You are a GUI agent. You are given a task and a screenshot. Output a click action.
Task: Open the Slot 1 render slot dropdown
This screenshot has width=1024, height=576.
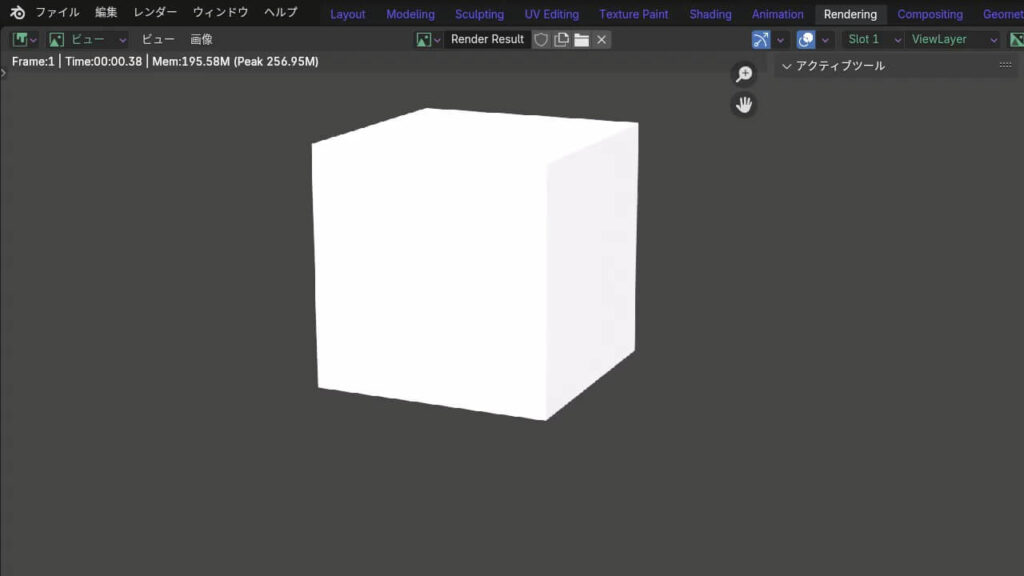pyautogui.click(x=874, y=40)
